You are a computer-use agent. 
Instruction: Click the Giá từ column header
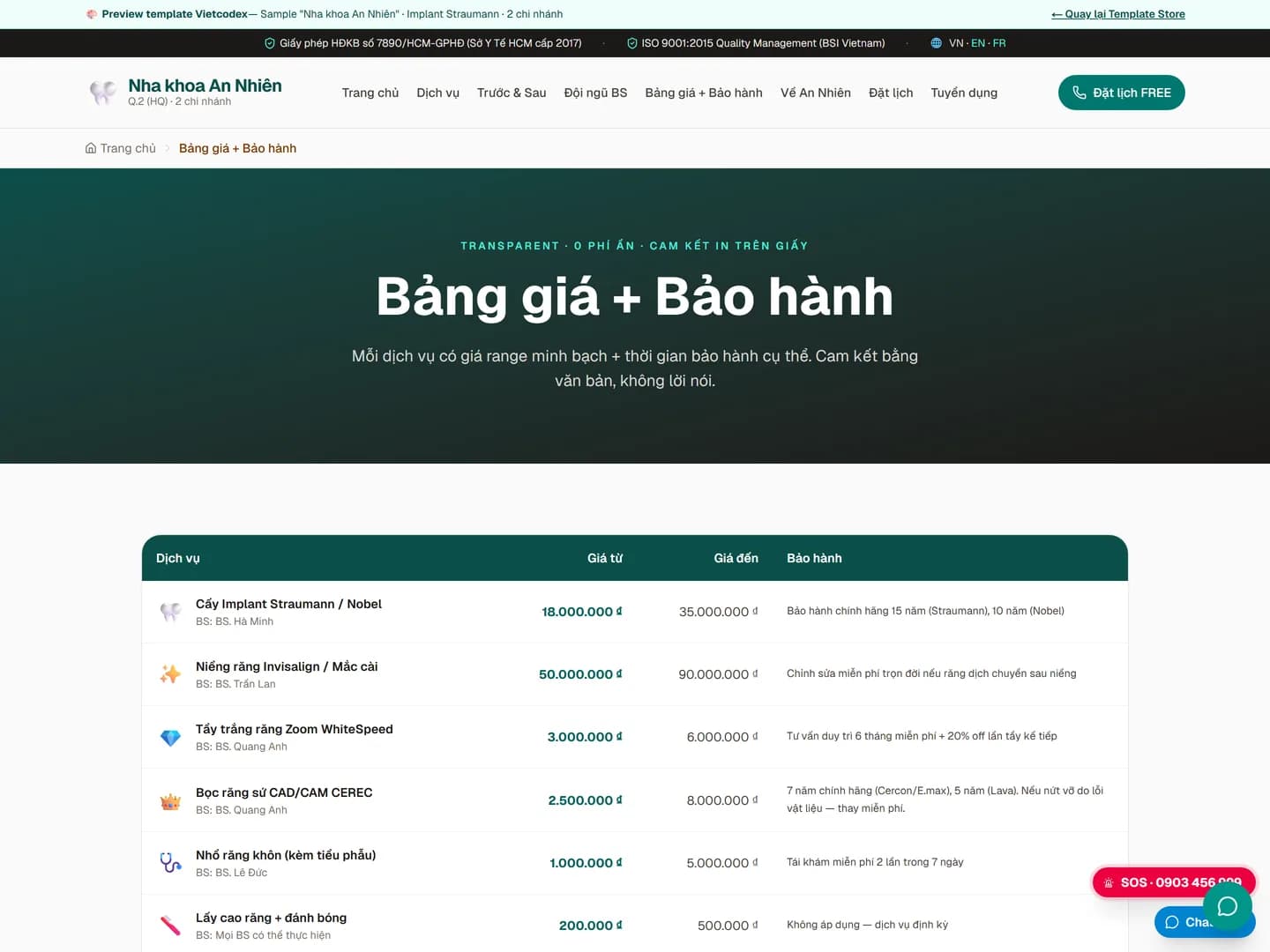pyautogui.click(x=605, y=558)
